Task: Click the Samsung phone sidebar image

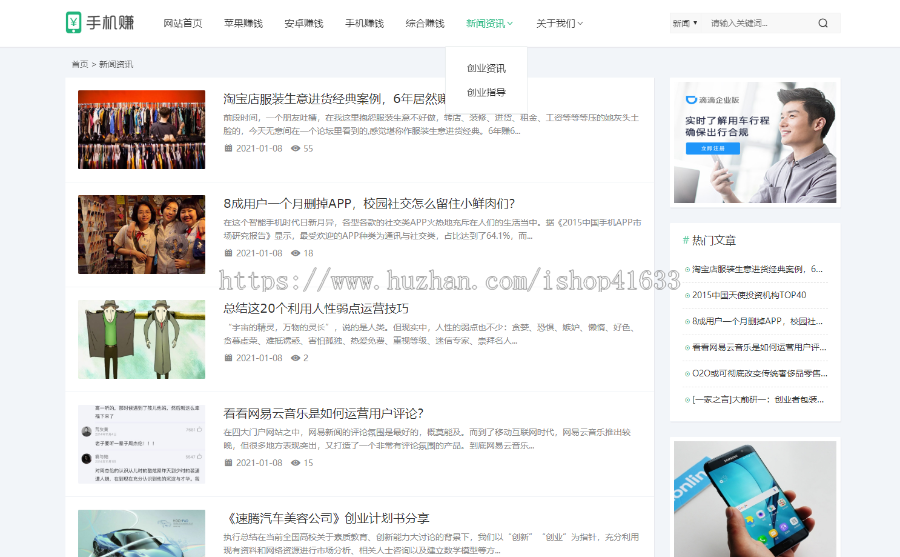Action: (x=755, y=498)
